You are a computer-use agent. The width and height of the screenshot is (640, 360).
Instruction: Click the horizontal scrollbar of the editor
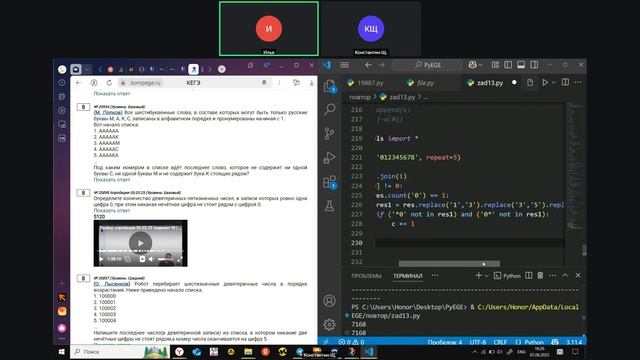449,264
